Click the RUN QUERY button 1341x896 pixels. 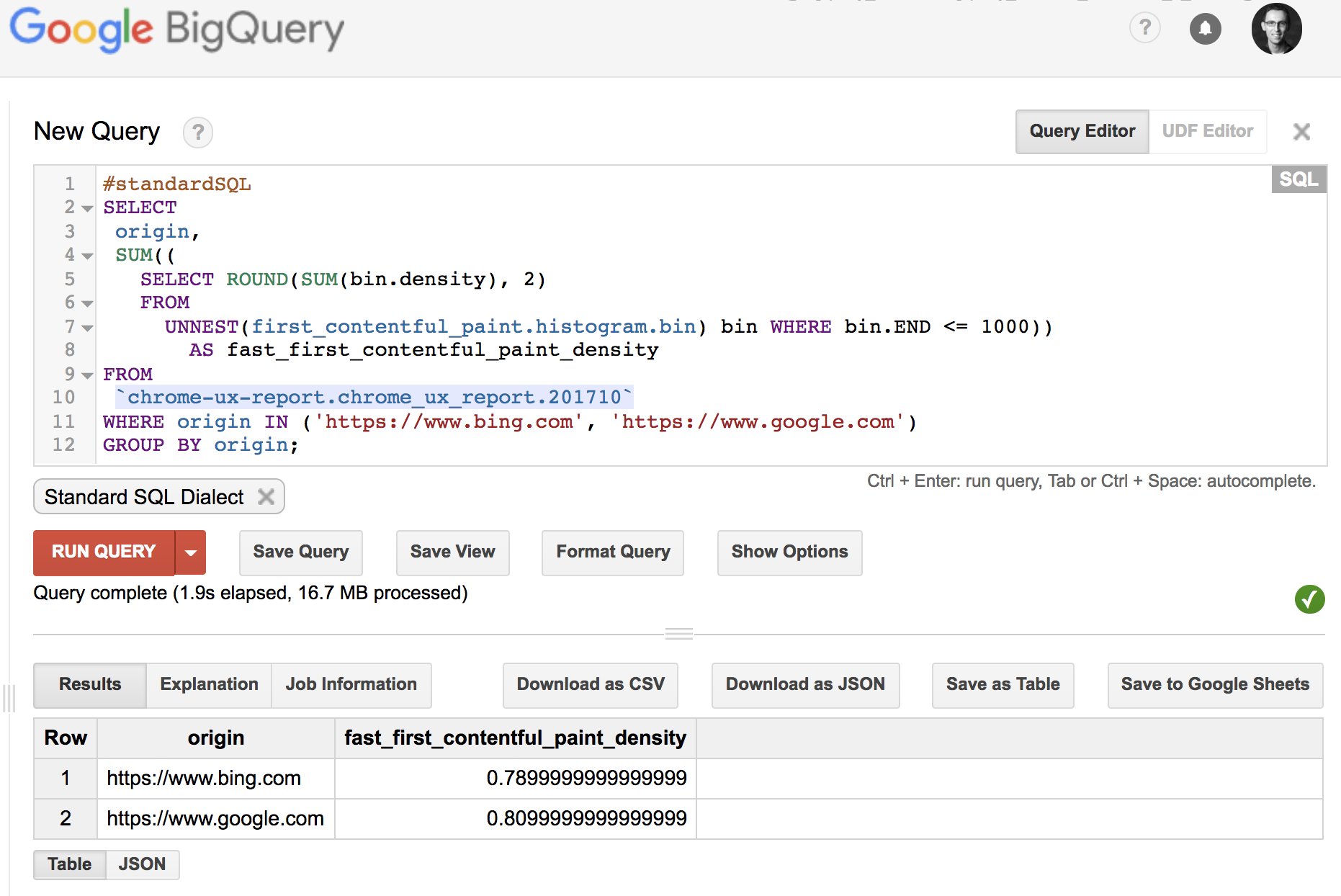[x=104, y=552]
